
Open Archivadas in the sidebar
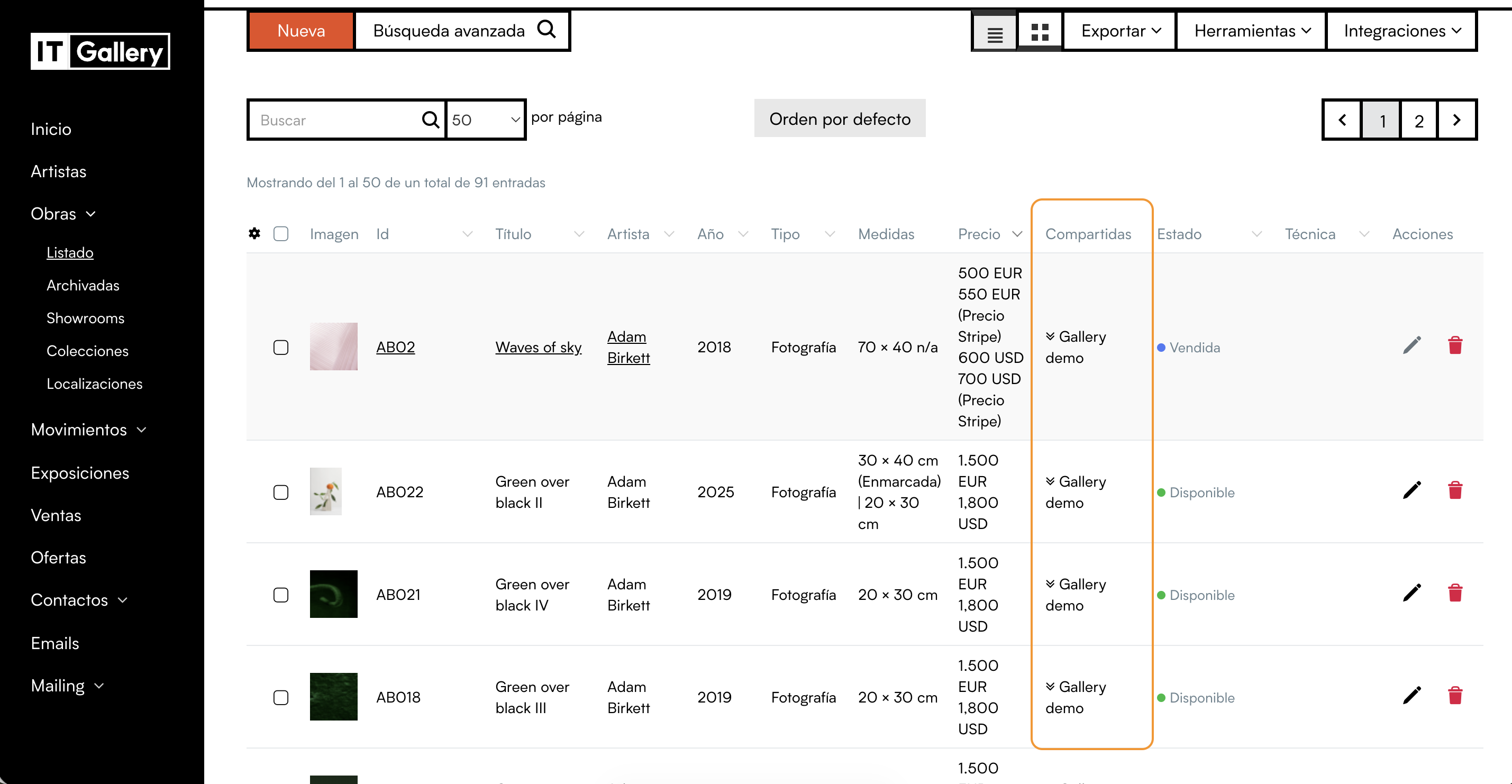pos(83,285)
